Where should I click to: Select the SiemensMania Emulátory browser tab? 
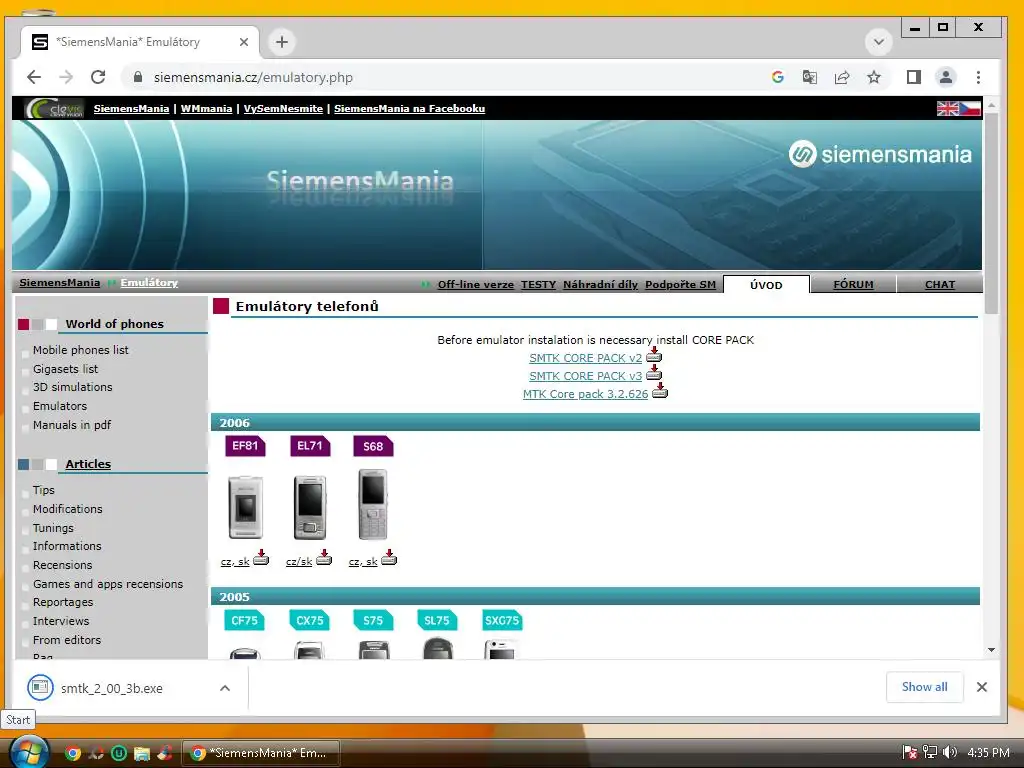(139, 42)
